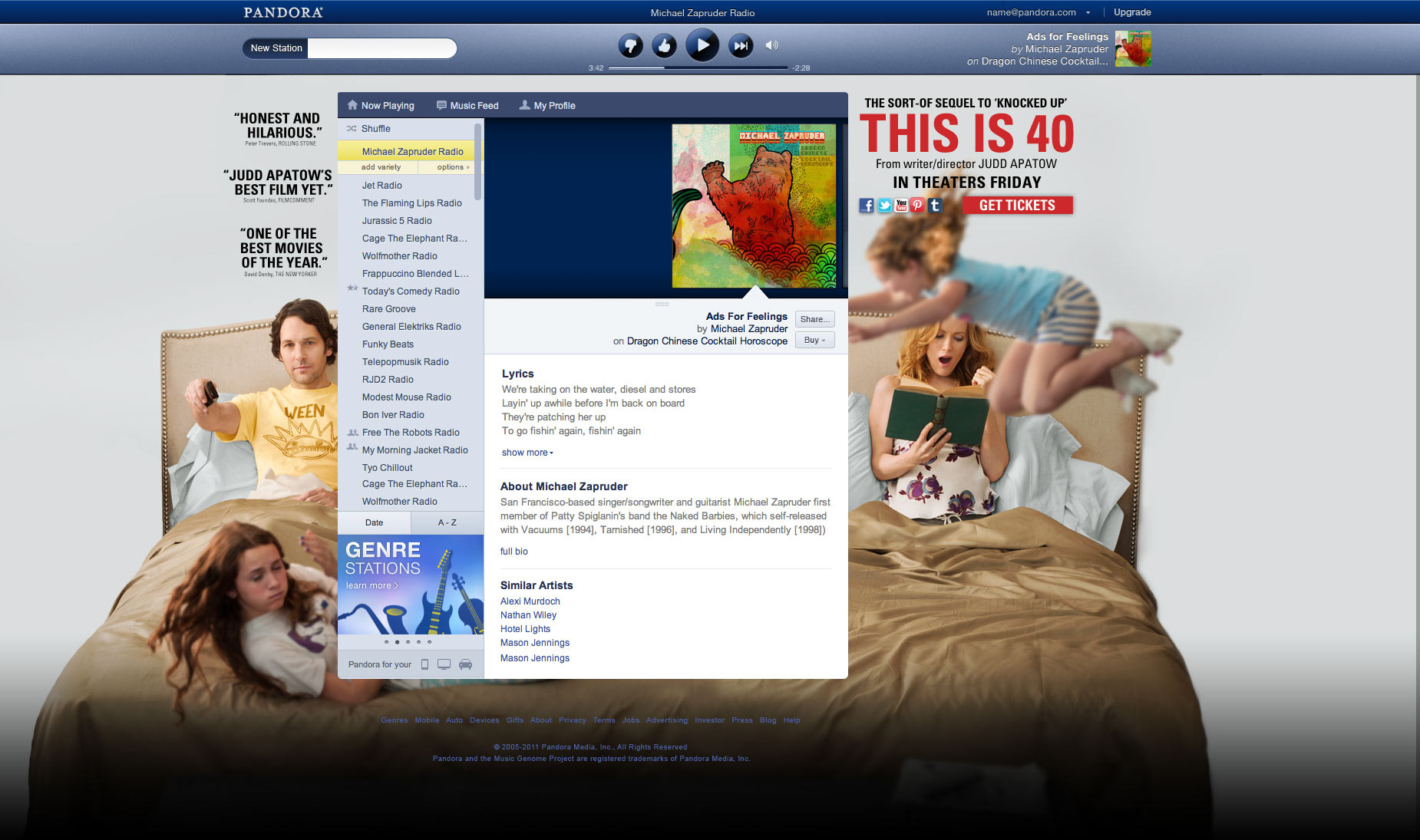This screenshot has height=840, width=1420.
Task: Skip to the next track
Action: (x=741, y=46)
